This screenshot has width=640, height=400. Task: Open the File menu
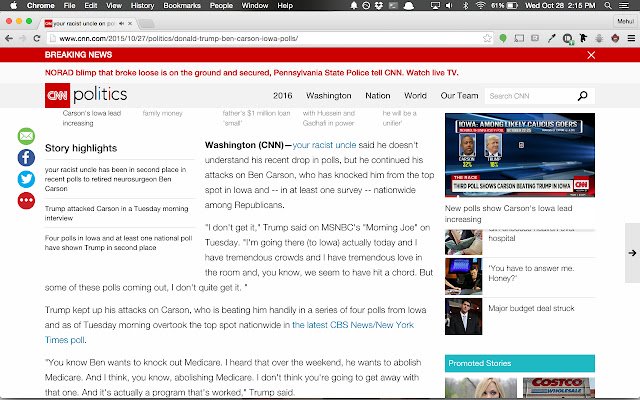(69, 5)
